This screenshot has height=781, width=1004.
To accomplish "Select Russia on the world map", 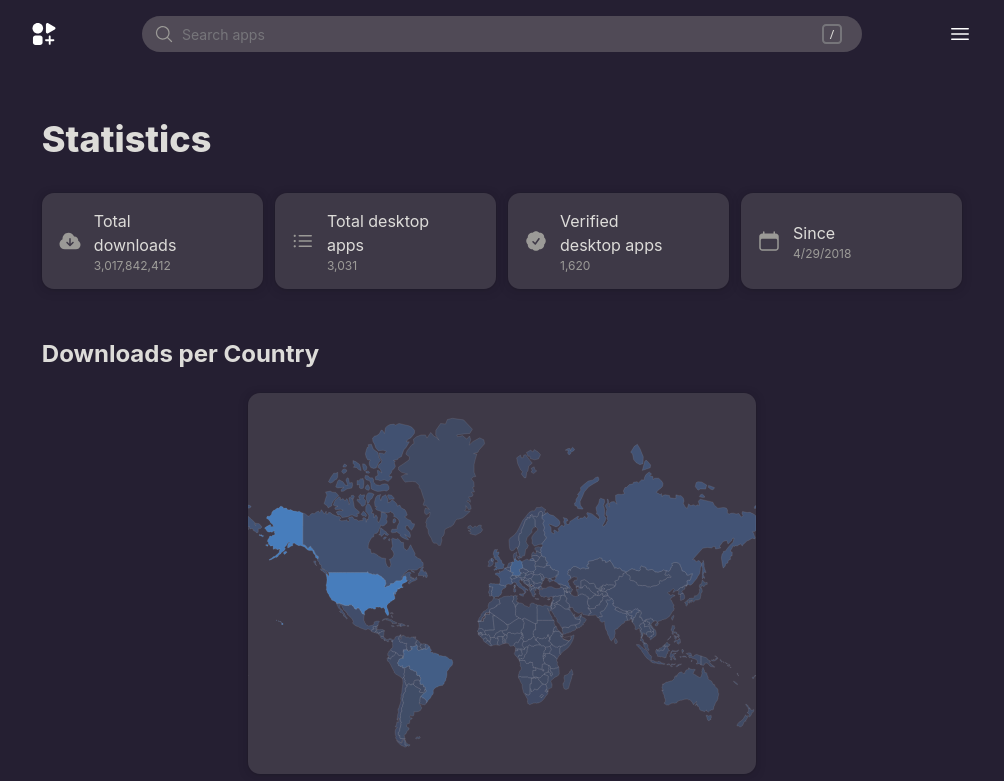I will click(650, 520).
